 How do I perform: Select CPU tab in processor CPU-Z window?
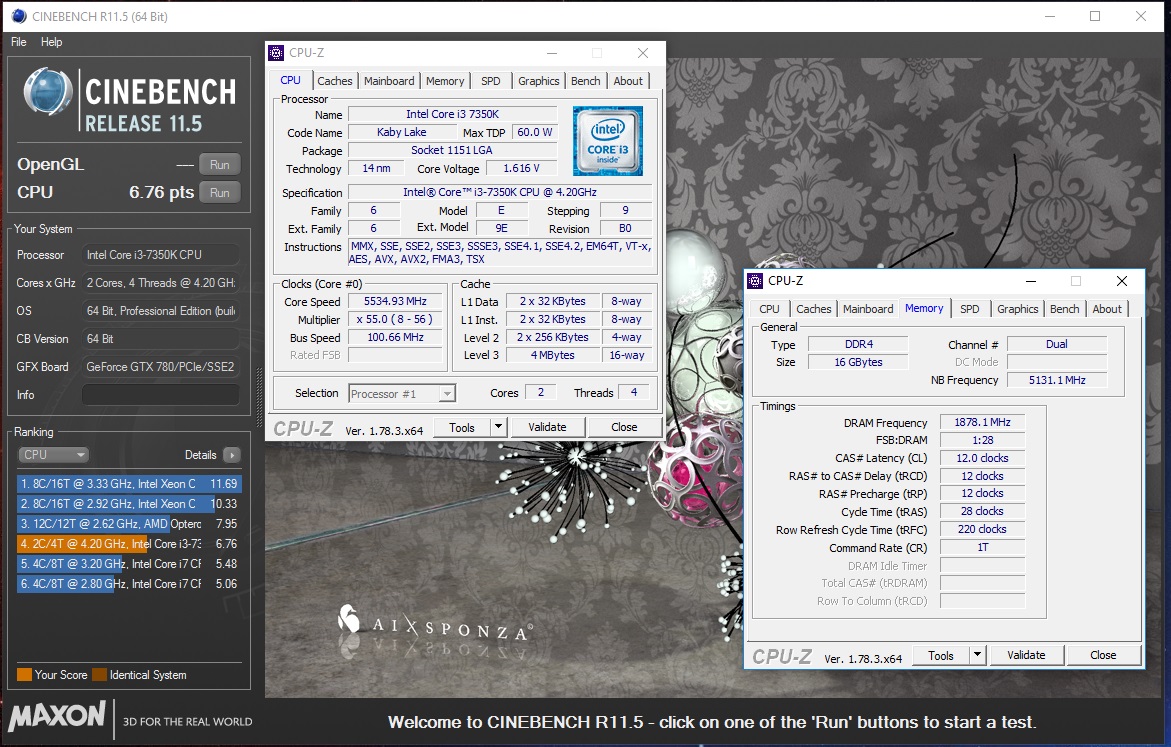click(291, 80)
